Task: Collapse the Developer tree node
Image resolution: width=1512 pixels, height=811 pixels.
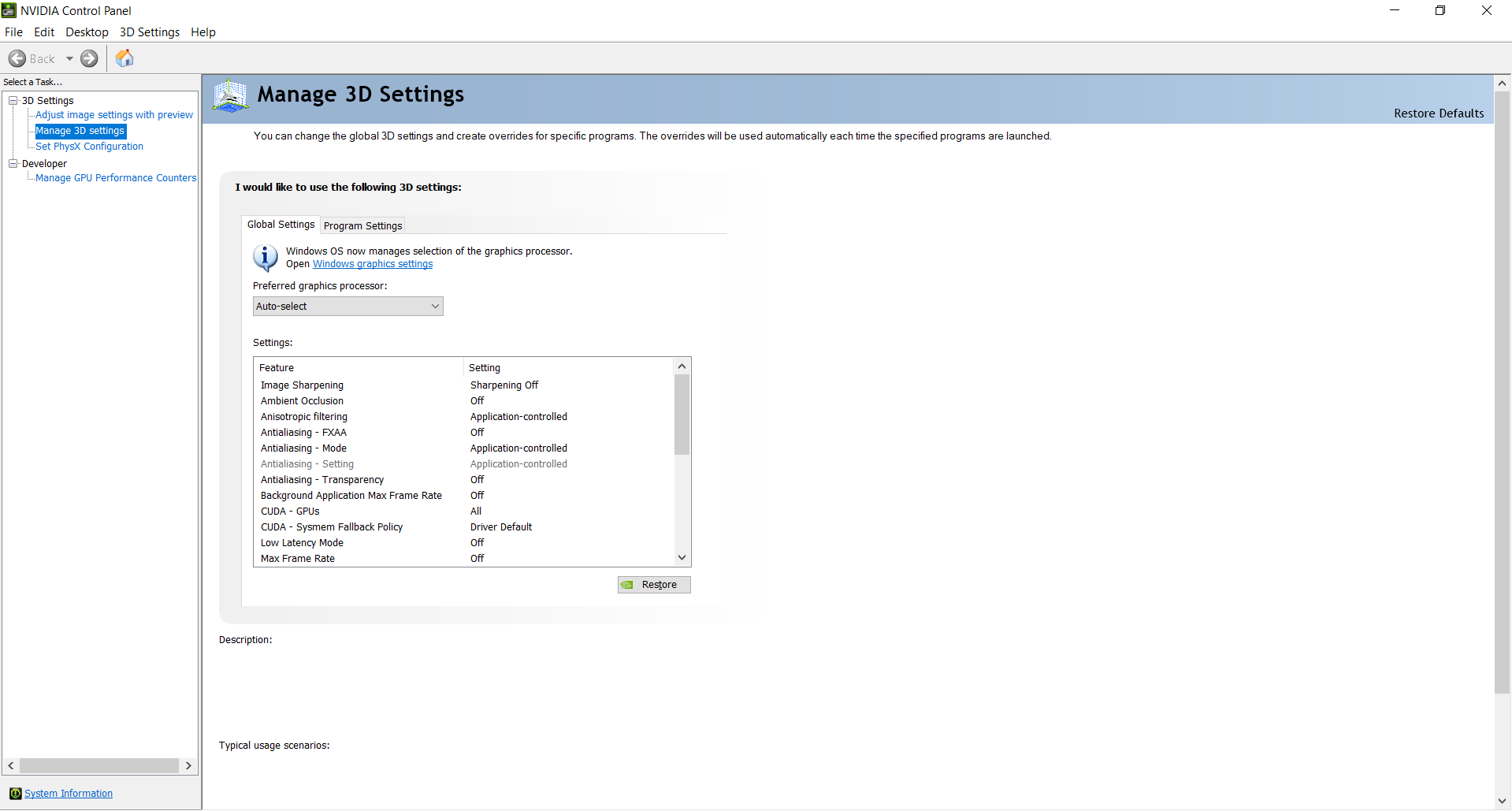Action: click(13, 164)
